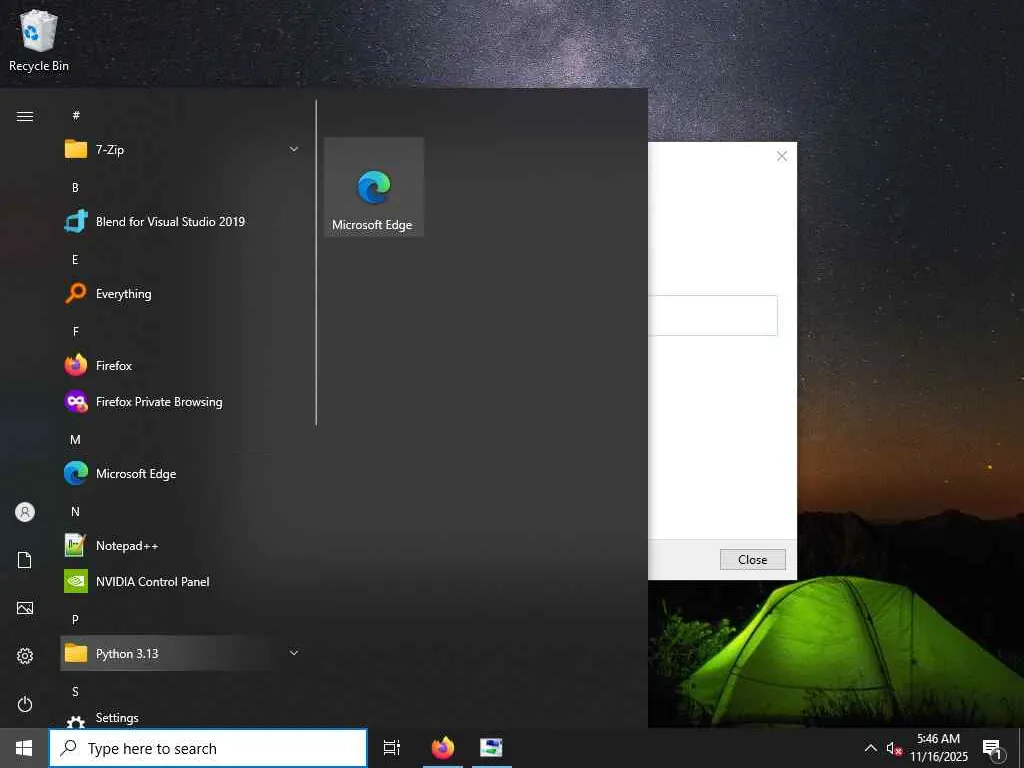Click the X button on the dialog
This screenshot has width=1024, height=768.
tap(782, 156)
